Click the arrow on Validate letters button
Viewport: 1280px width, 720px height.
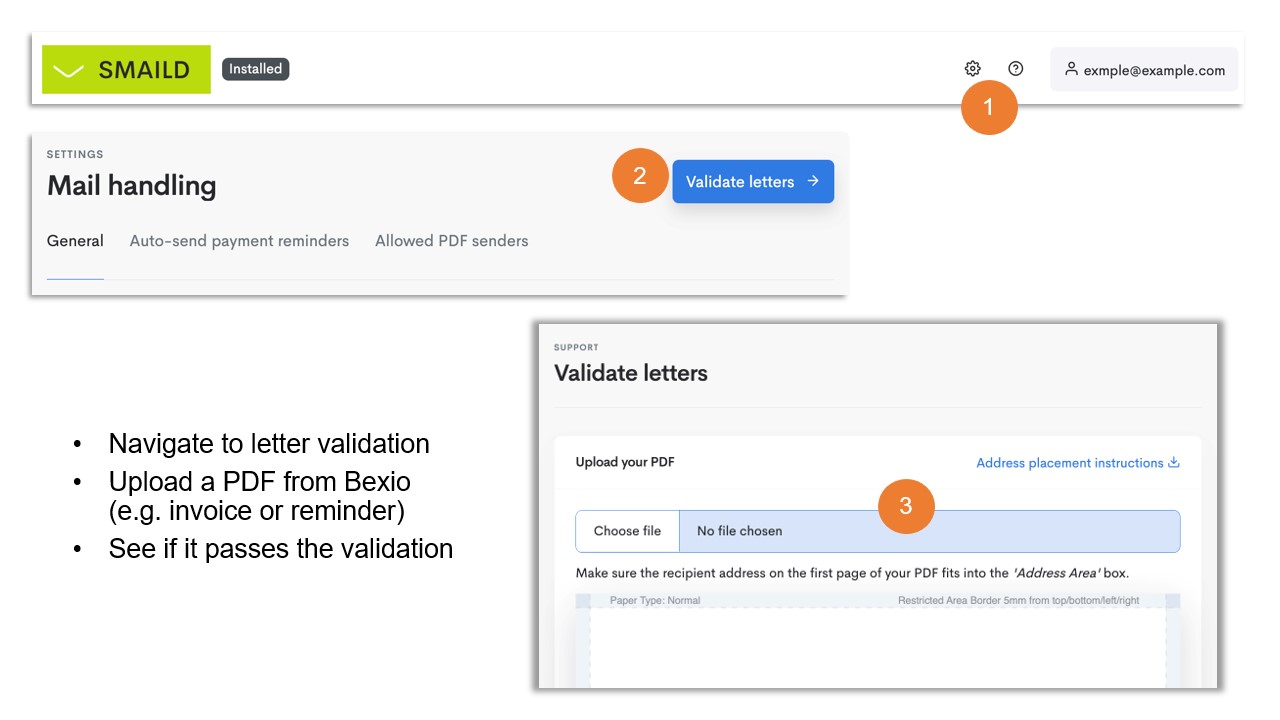(x=813, y=181)
